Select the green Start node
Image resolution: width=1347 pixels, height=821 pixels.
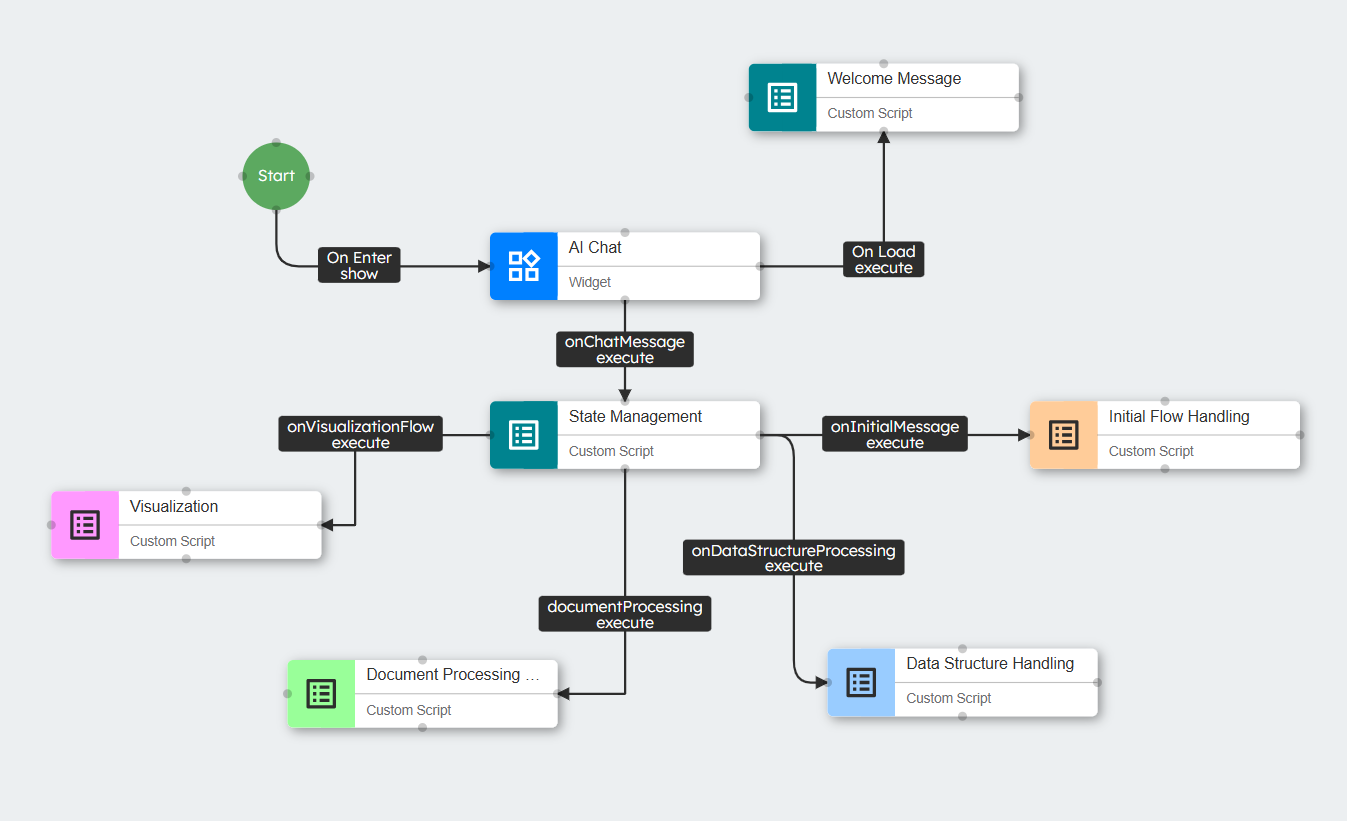276,176
